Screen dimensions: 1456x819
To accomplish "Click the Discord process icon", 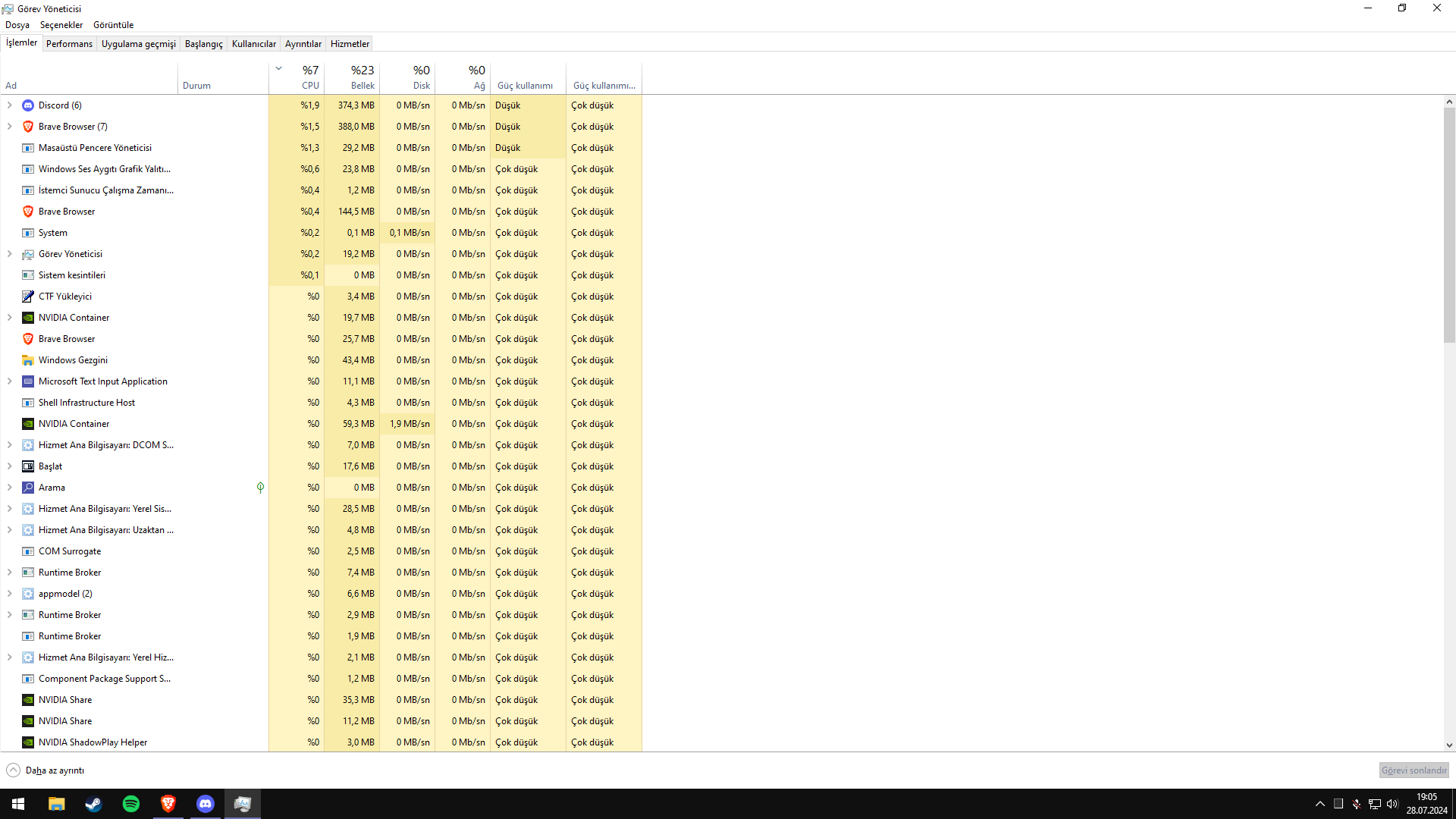I will click(x=28, y=105).
